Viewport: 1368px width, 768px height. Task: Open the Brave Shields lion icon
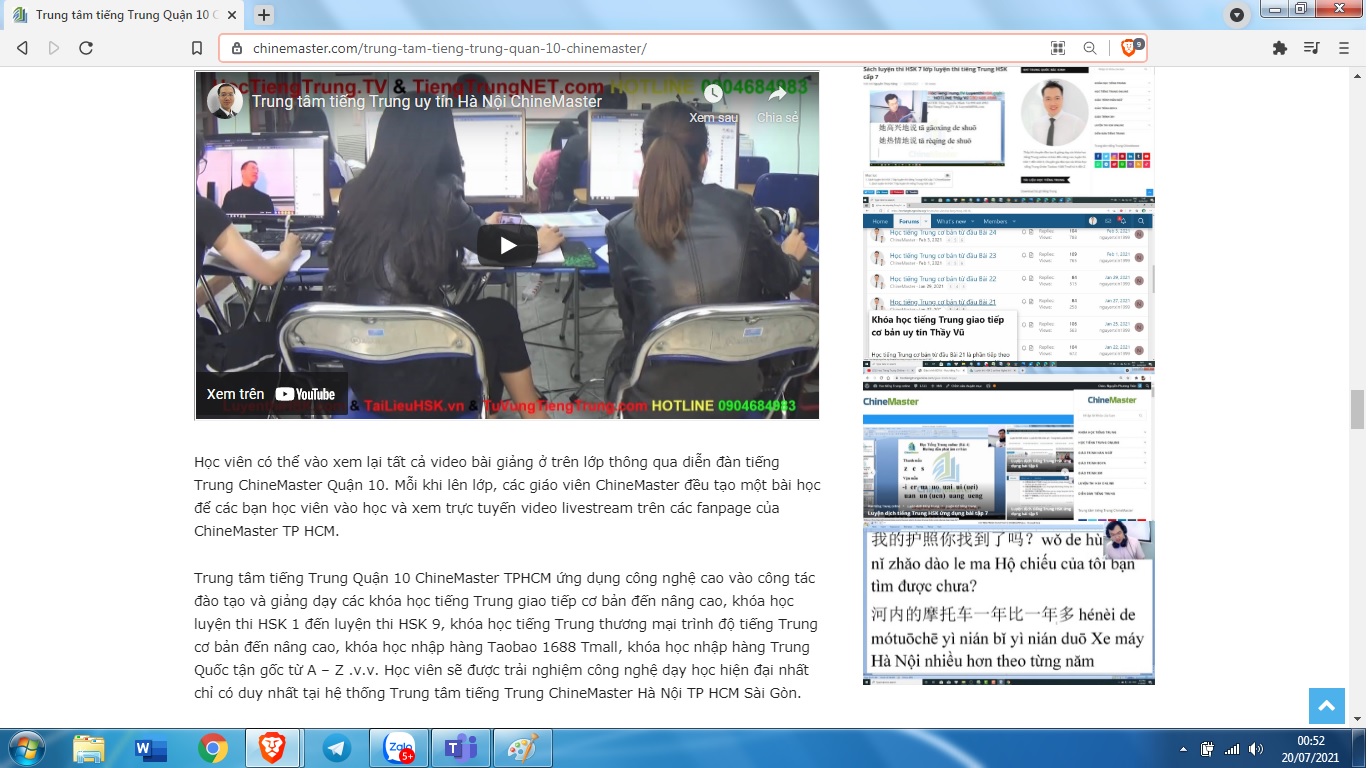click(1128, 48)
